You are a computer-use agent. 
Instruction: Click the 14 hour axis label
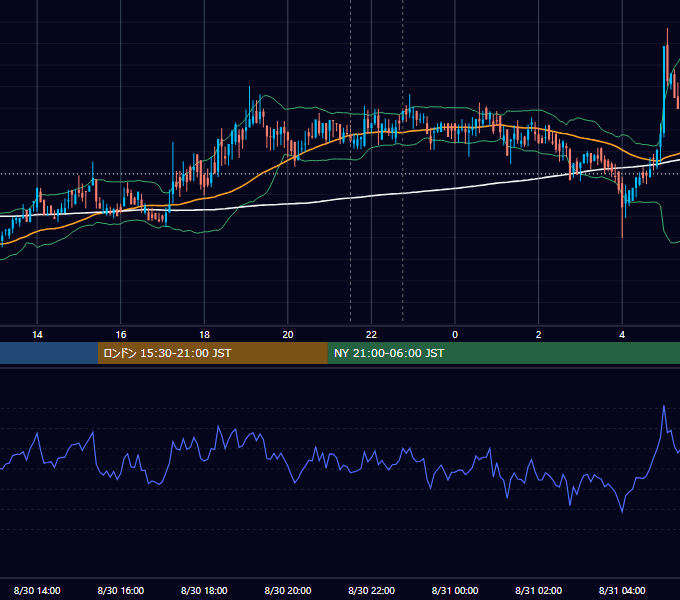[37, 335]
